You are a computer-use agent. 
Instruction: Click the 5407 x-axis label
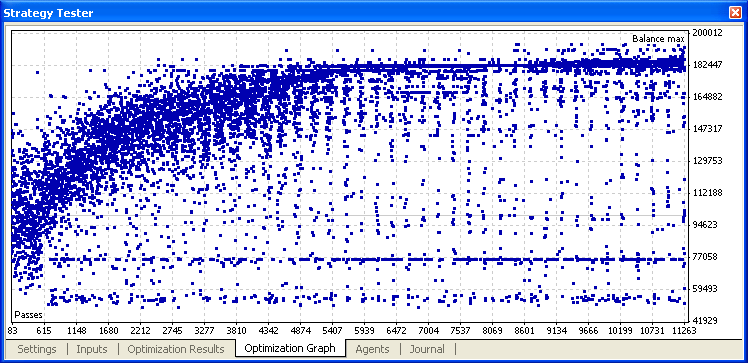click(x=332, y=331)
